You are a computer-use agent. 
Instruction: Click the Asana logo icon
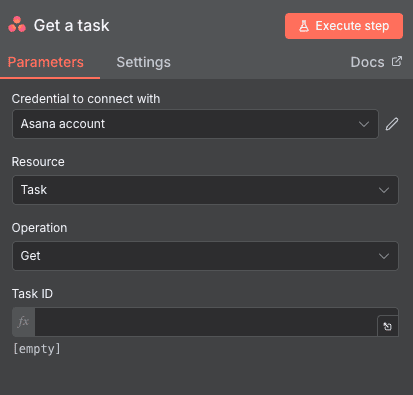pos(17,25)
